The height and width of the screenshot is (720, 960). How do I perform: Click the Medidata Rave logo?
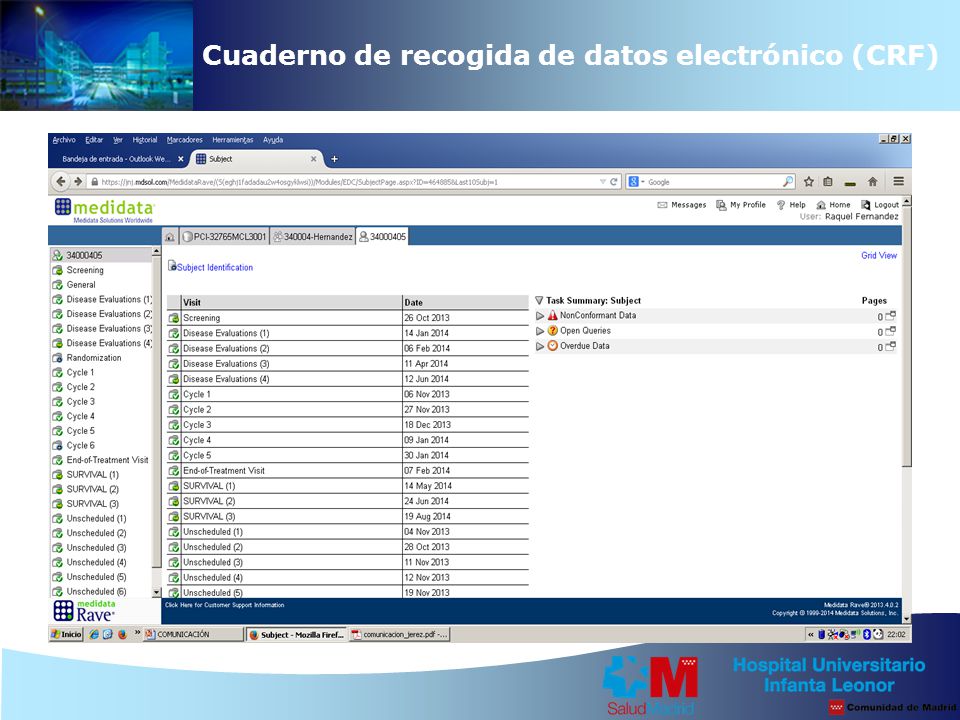[84, 610]
